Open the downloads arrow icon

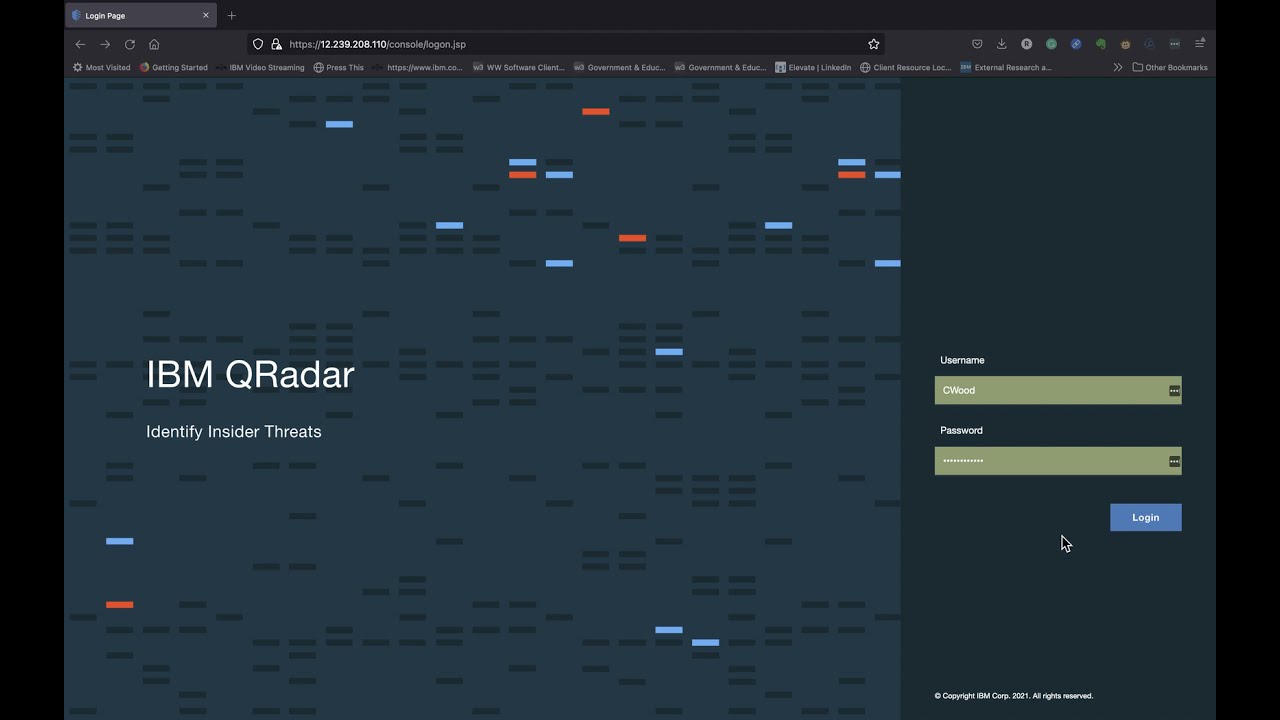1001,44
